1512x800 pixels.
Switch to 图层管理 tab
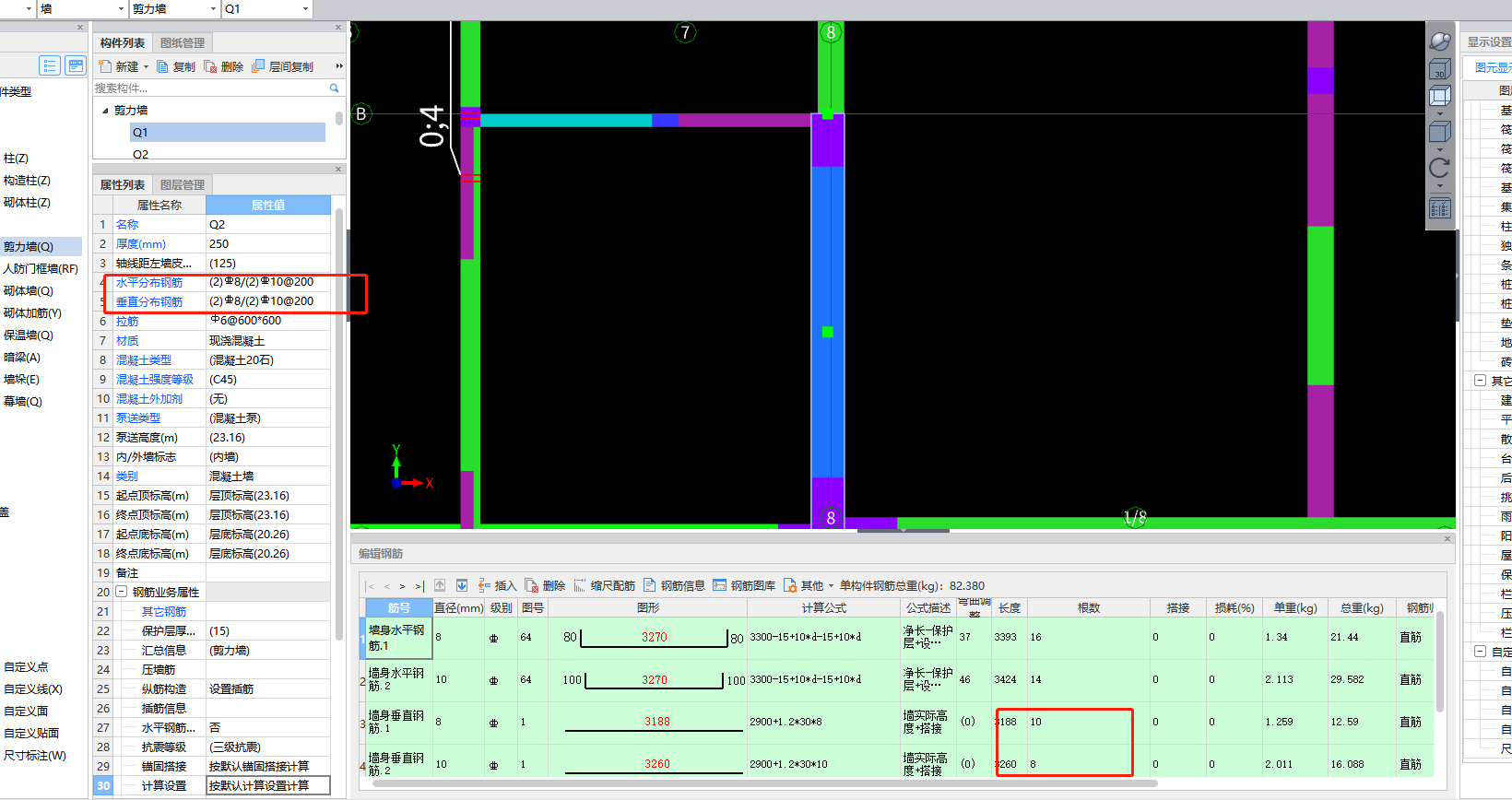click(x=183, y=184)
